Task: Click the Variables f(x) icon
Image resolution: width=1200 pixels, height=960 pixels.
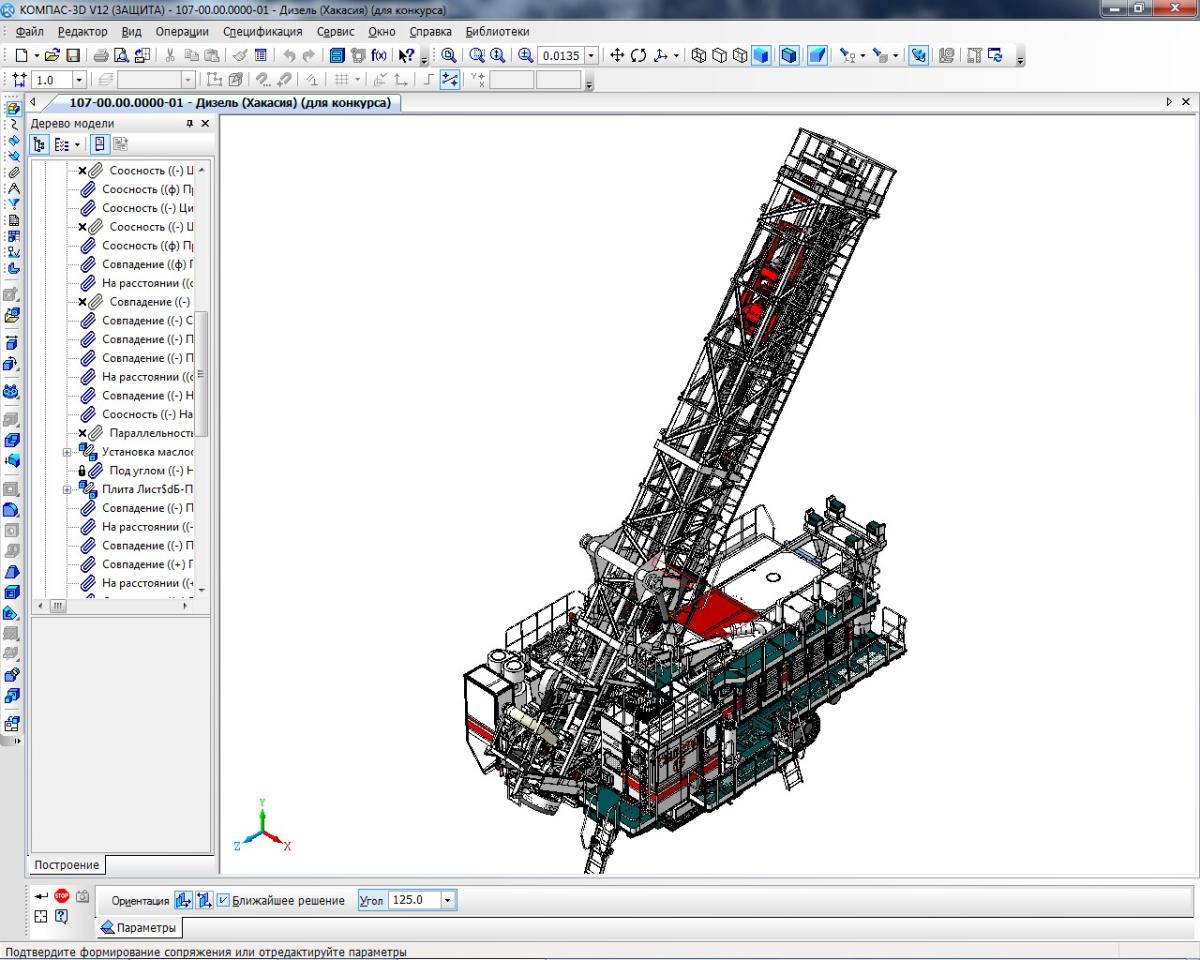Action: [379, 56]
